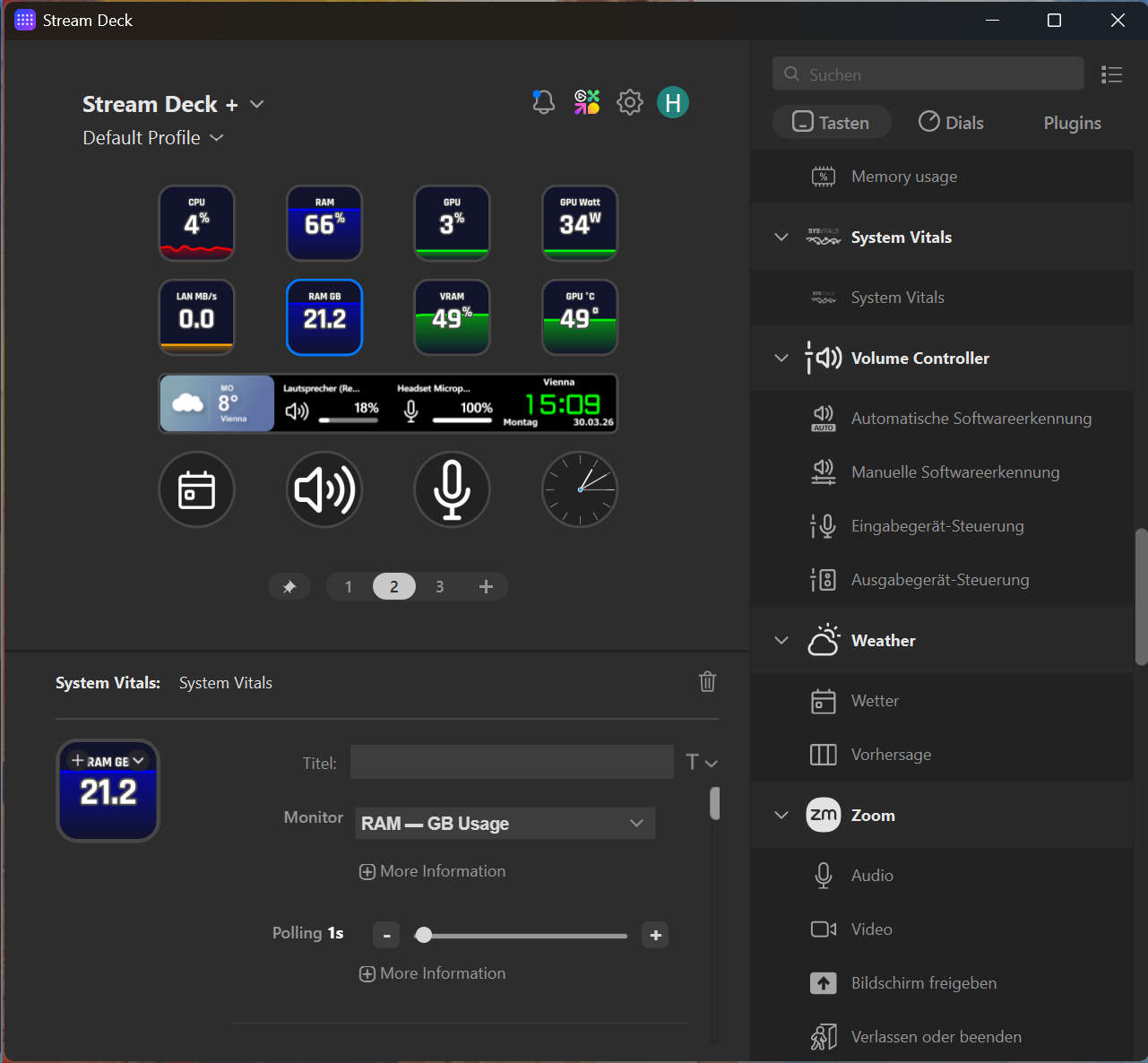Collapse the Volume Controller group
This screenshot has width=1148, height=1063.
coord(781,358)
